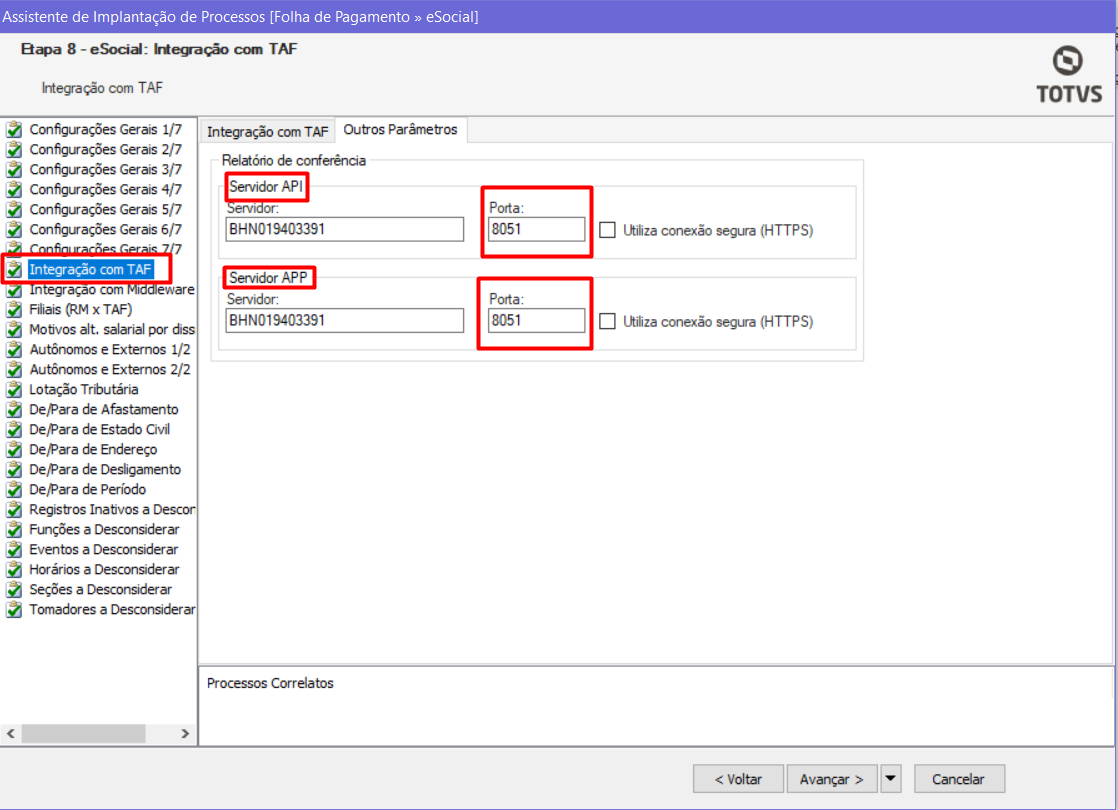Open Autônomos e Externos 2/2 step
1118x810 pixels.
pyautogui.click(x=110, y=369)
